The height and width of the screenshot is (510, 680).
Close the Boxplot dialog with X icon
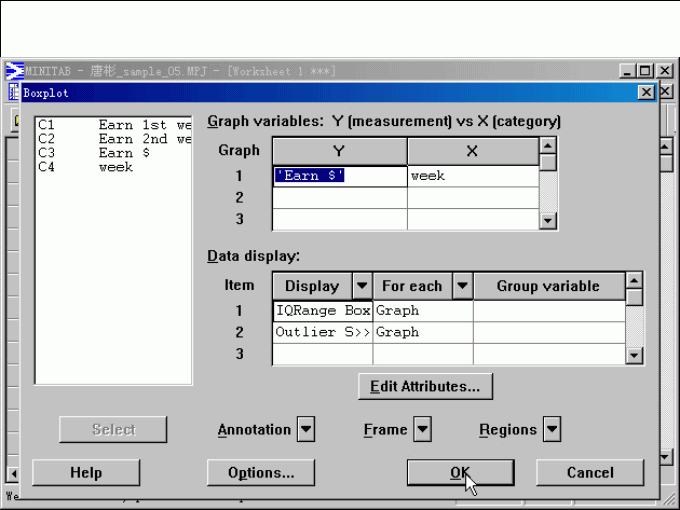point(646,92)
